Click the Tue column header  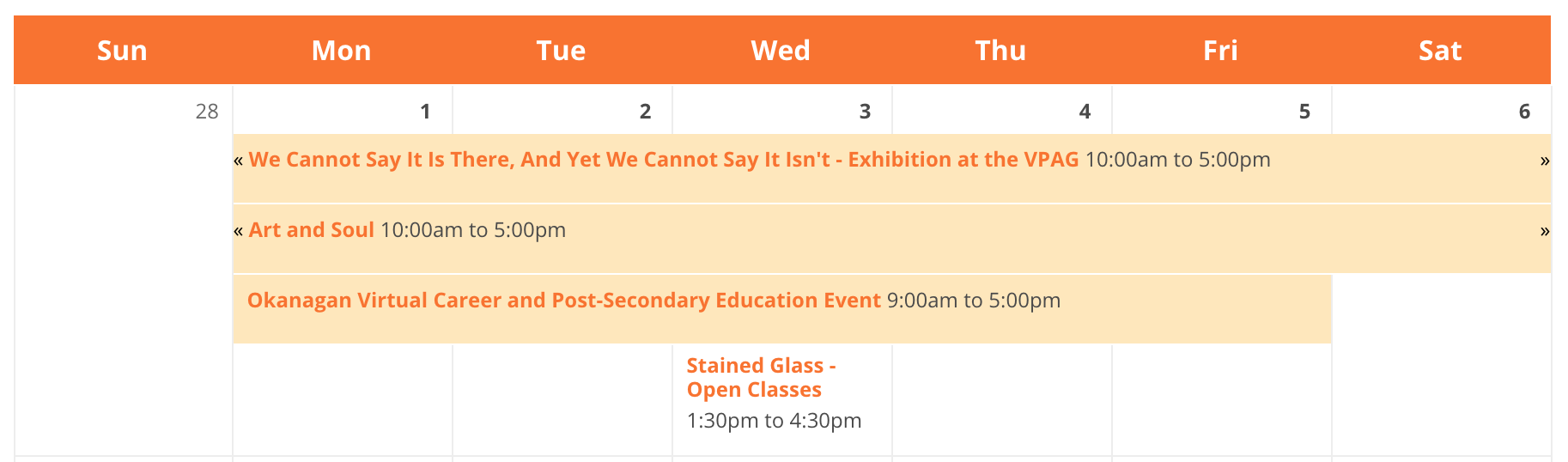[x=562, y=50]
